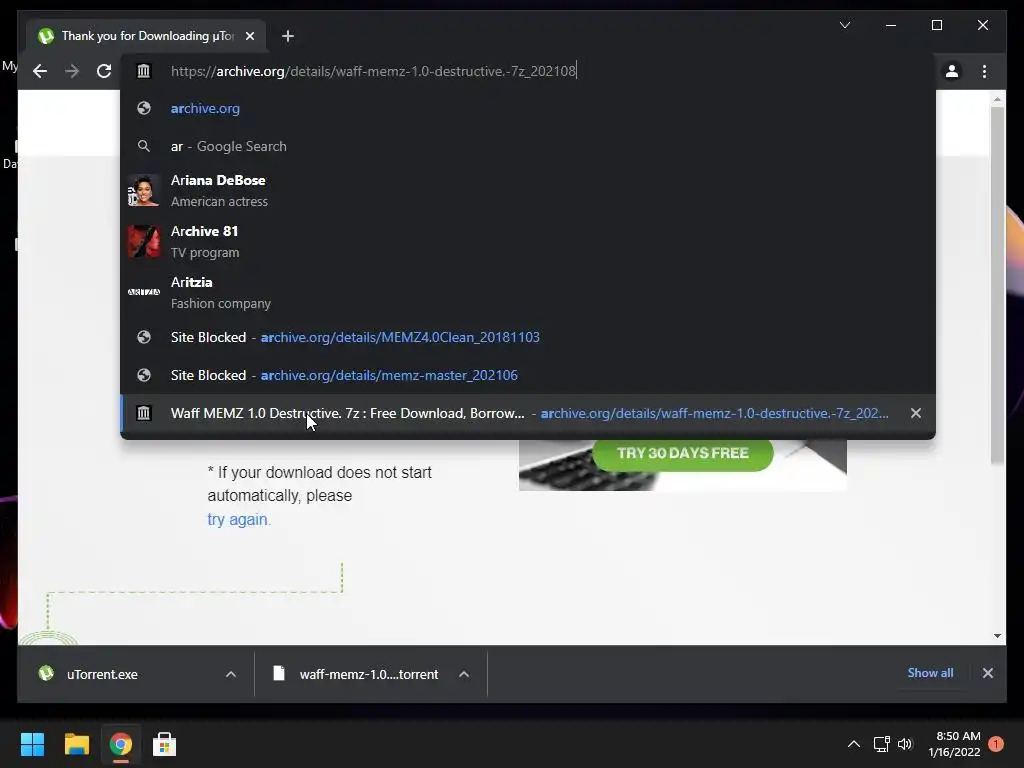The width and height of the screenshot is (1024, 768).
Task: Click the page's vertical scrollbar
Action: (997, 286)
